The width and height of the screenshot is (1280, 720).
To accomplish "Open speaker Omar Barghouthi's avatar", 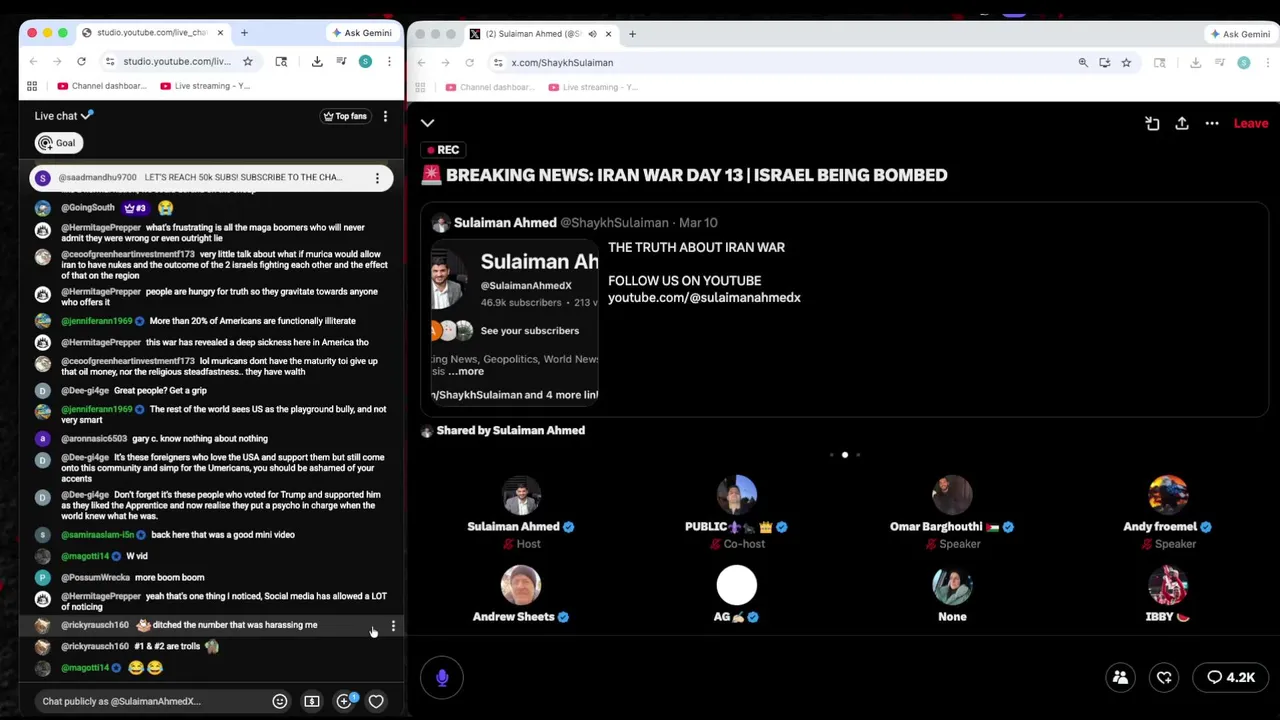I will pos(952,495).
